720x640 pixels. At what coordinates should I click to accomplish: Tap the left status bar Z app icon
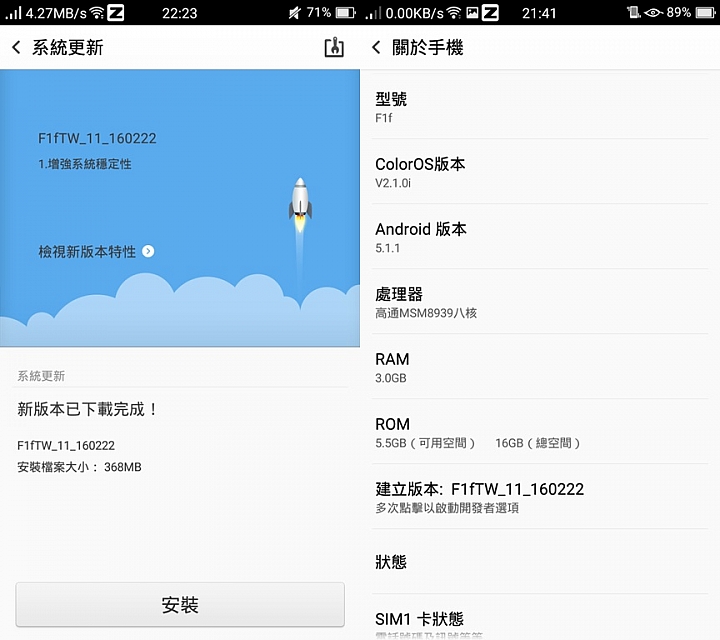click(x=115, y=12)
